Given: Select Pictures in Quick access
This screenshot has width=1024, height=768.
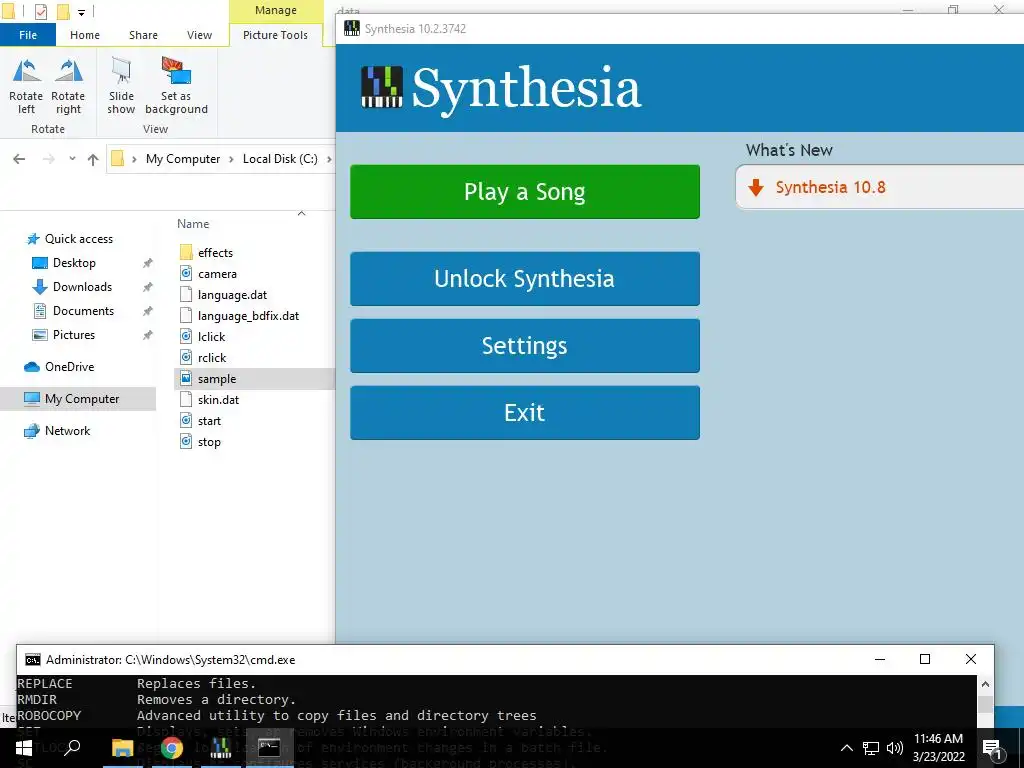Looking at the screenshot, I should click(74, 334).
